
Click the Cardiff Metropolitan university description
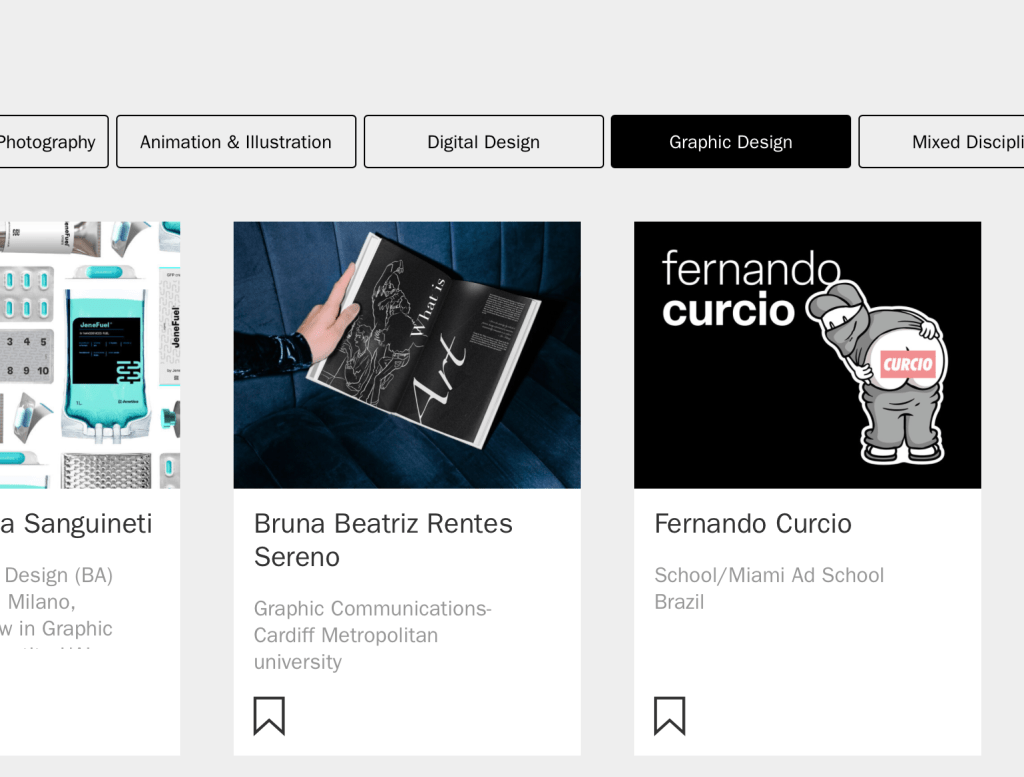[372, 635]
